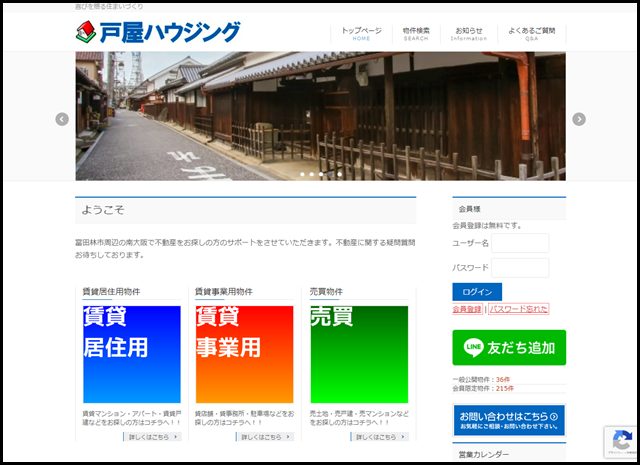Click the 賃貸事業用物件 heading
This screenshot has height=465, width=640.
pos(224,291)
